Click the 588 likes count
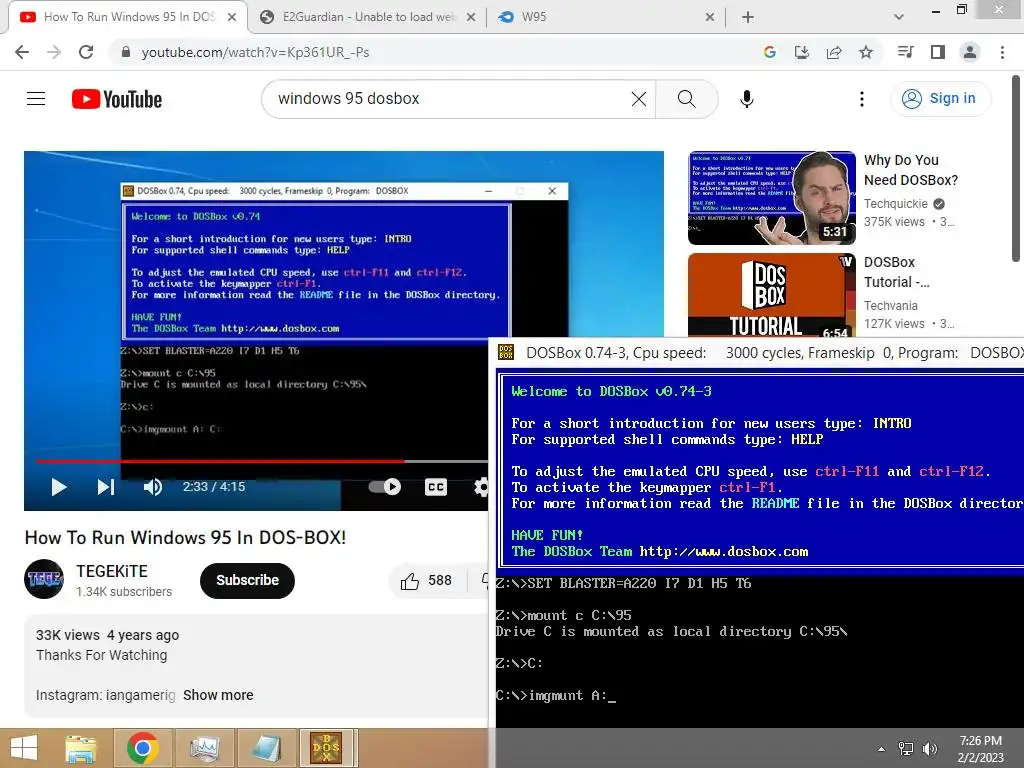Viewport: 1024px width, 768px height. pos(440,581)
